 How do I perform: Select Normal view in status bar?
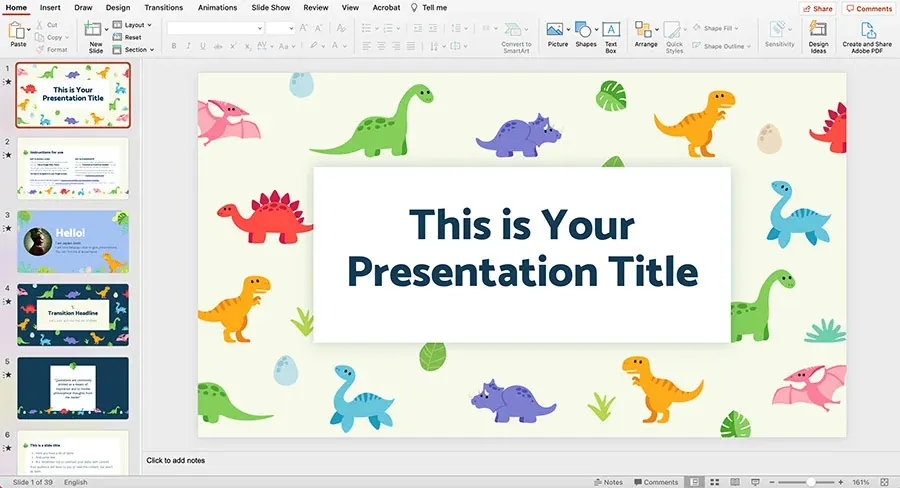pyautogui.click(x=695, y=482)
